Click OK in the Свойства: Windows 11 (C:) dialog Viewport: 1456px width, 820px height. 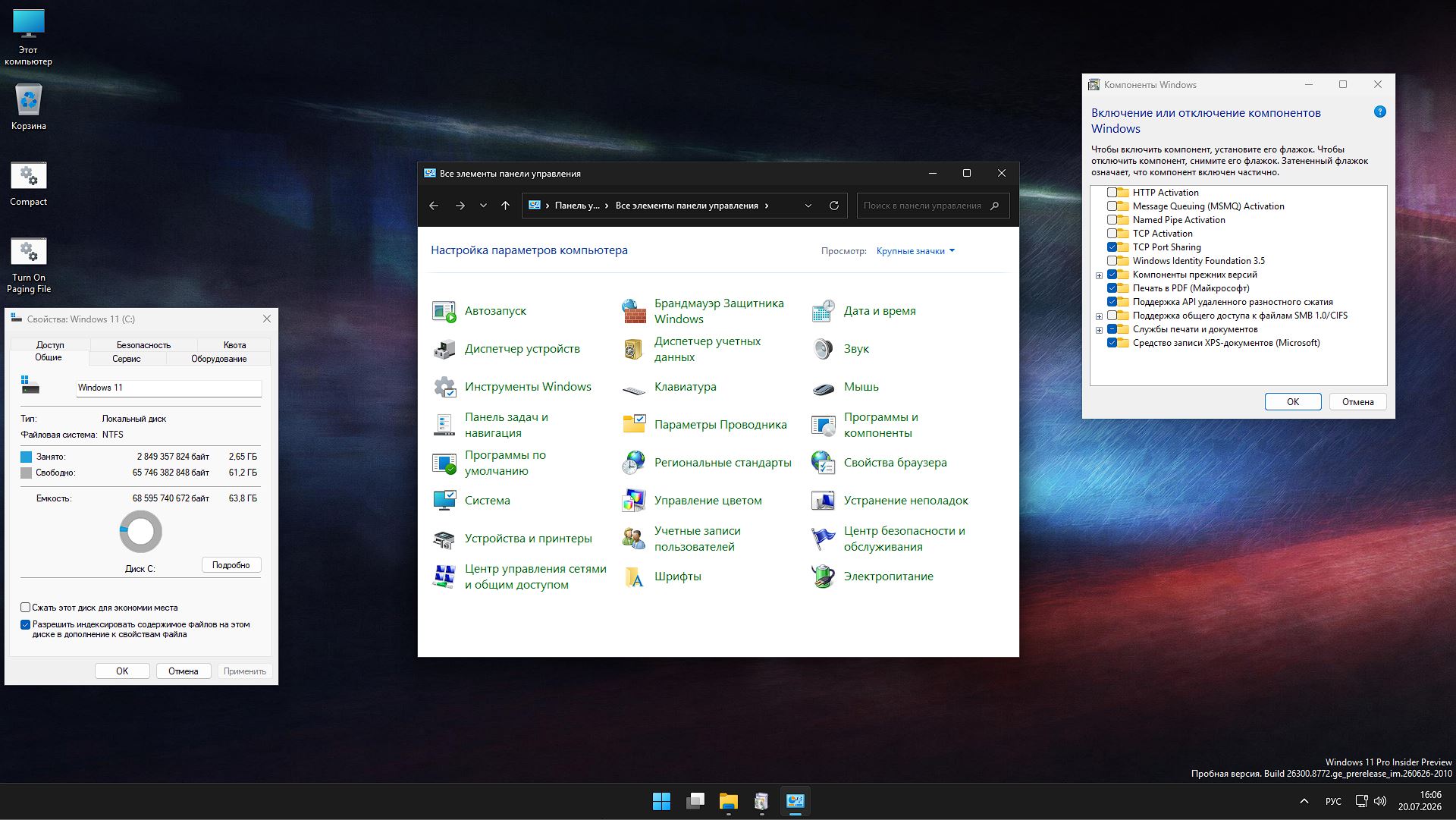[122, 671]
